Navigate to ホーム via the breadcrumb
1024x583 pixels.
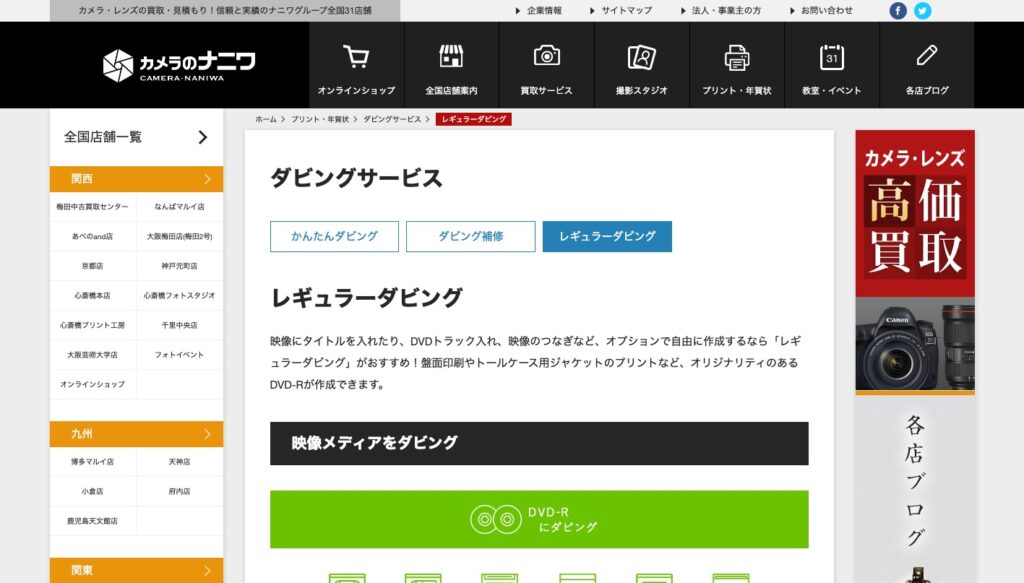(264, 118)
